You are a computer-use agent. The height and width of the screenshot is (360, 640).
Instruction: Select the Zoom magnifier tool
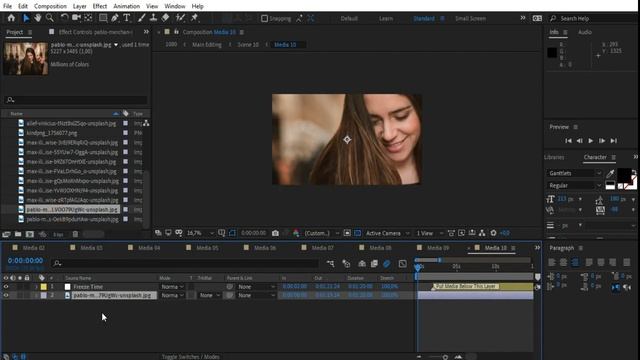point(49,18)
